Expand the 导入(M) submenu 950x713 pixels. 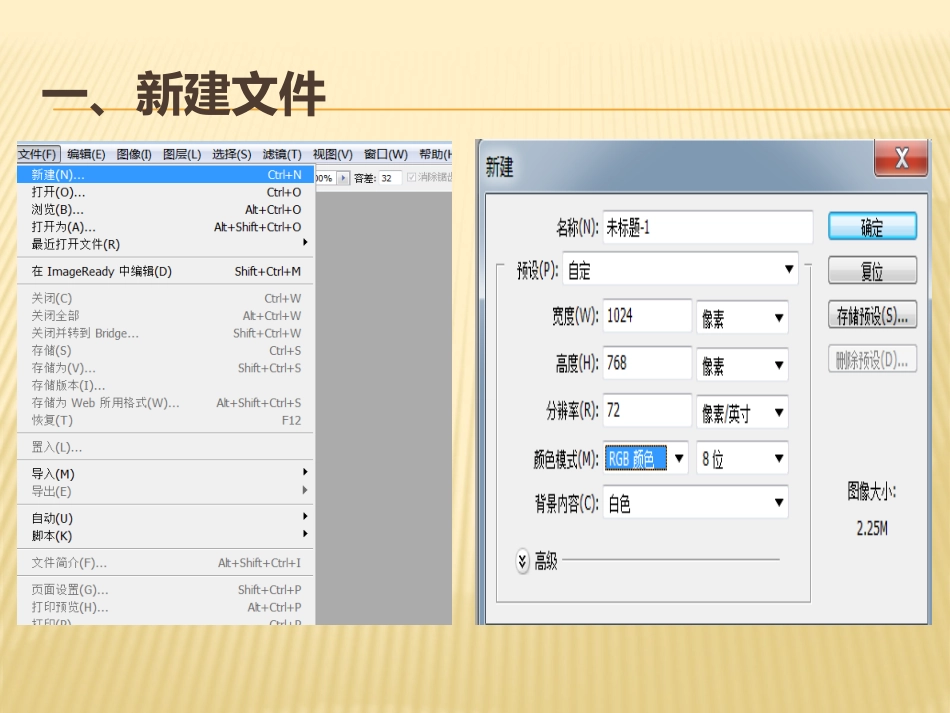[x=165, y=474]
